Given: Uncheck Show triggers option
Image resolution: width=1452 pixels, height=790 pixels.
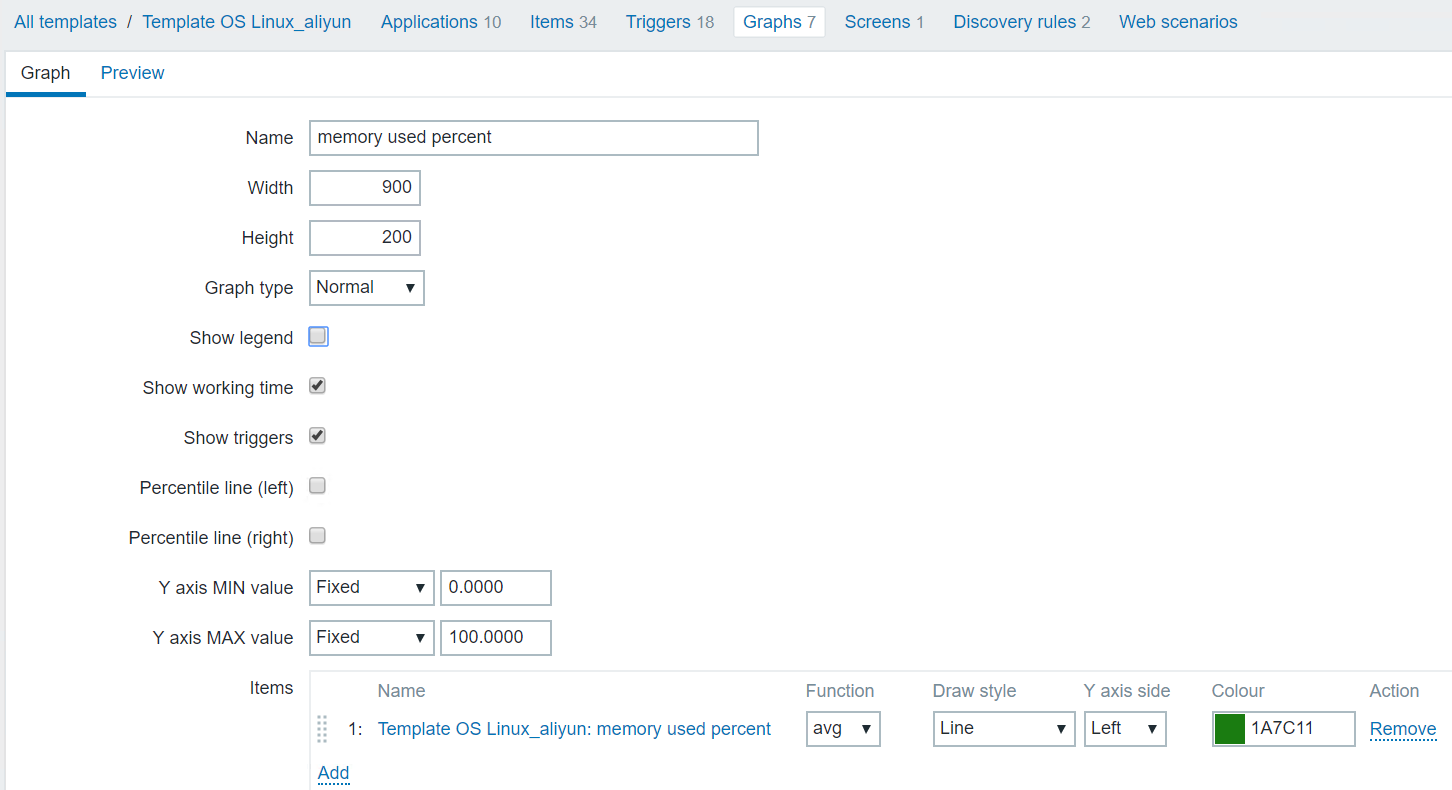Looking at the screenshot, I should pyautogui.click(x=318, y=437).
